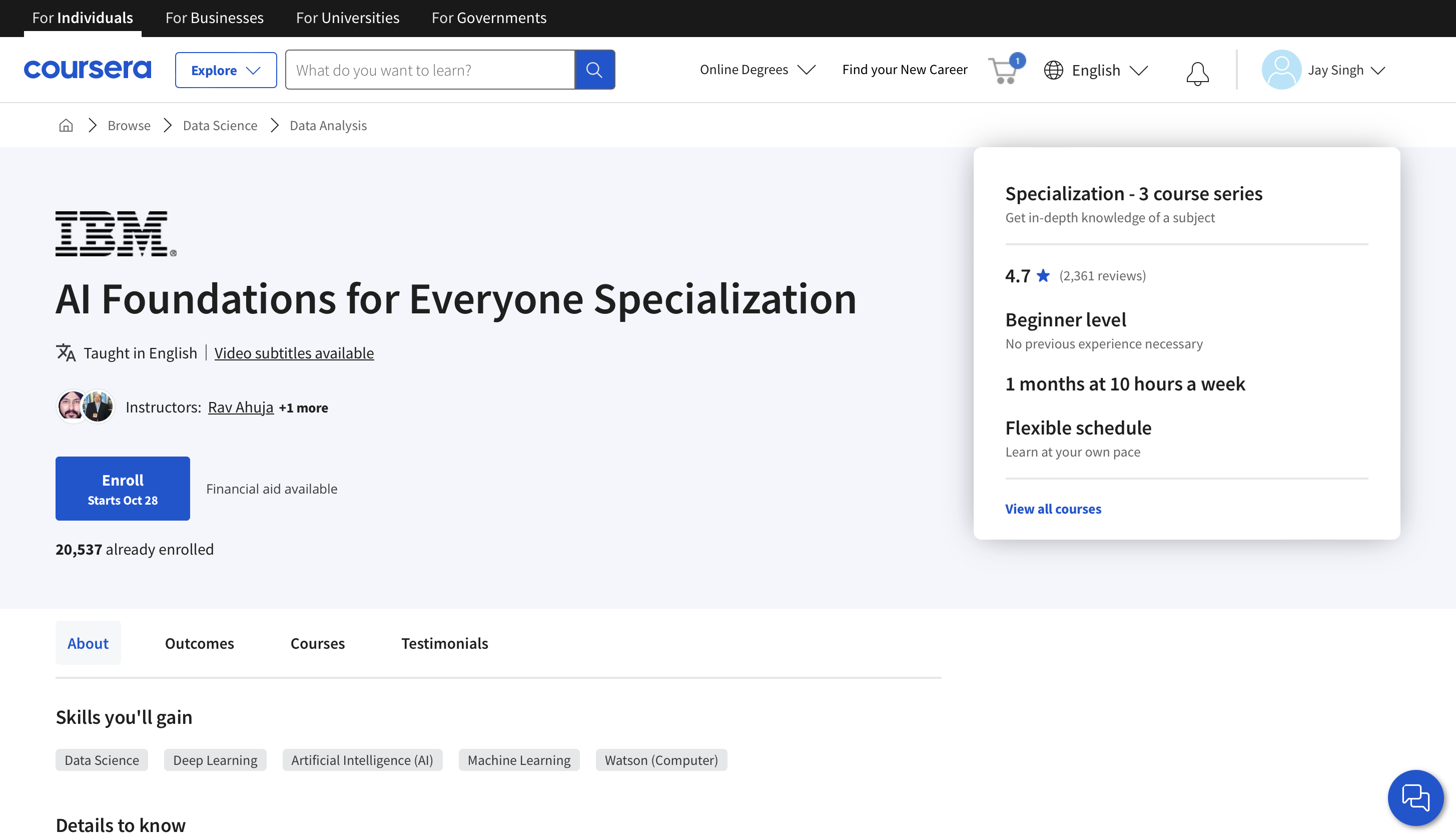The height and width of the screenshot is (838, 1456).
Task: Click the Coursera logo
Action: coord(88,70)
